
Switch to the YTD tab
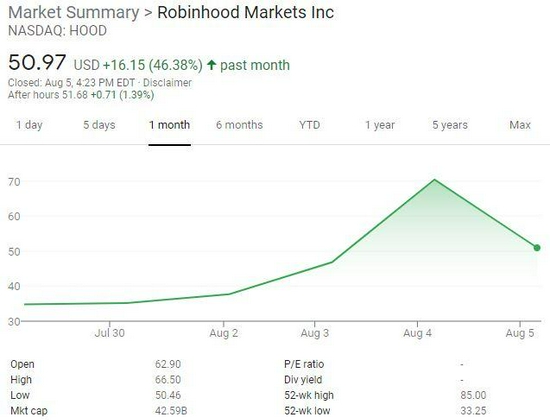309,125
